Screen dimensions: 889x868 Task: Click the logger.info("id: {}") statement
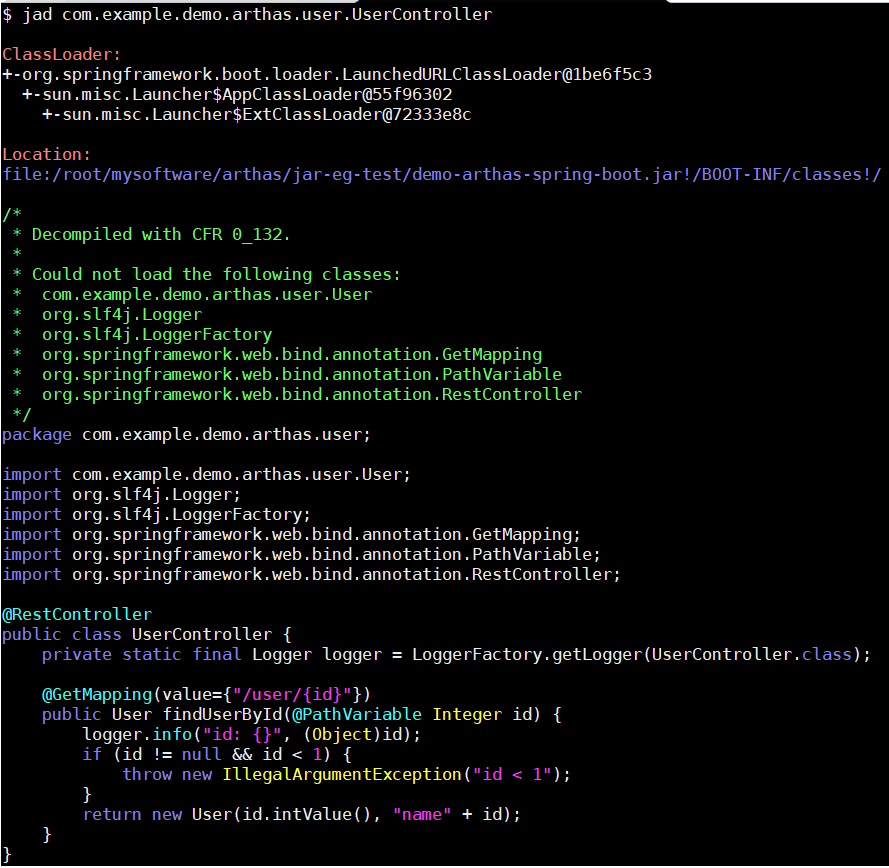252,735
